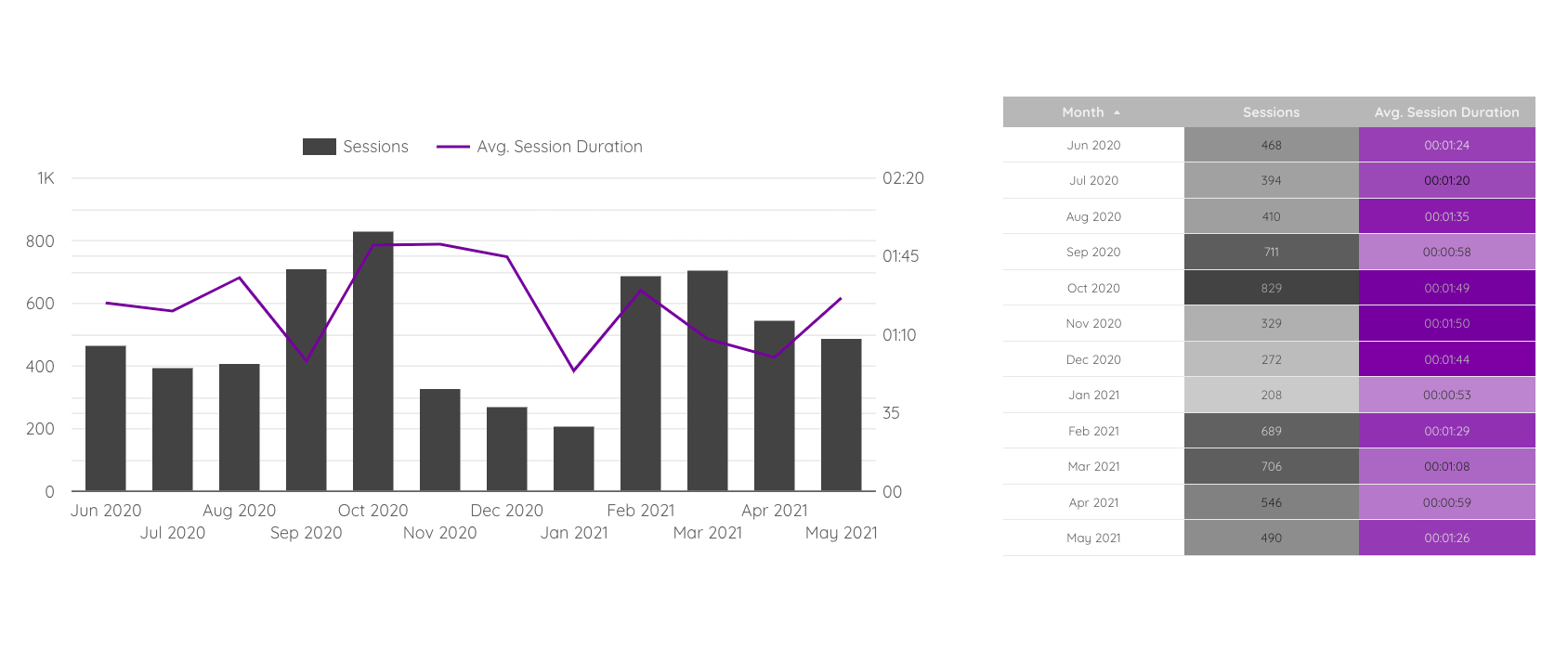The height and width of the screenshot is (649, 1568).
Task: Click the 208 sessions table cell
Action: pos(1271,395)
